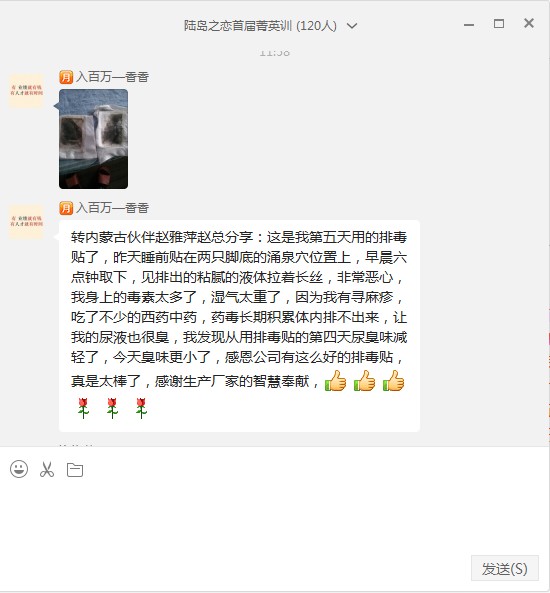The image size is (550, 593).
Task: Click the first sender avatar beside the photo
Action: click(26, 90)
